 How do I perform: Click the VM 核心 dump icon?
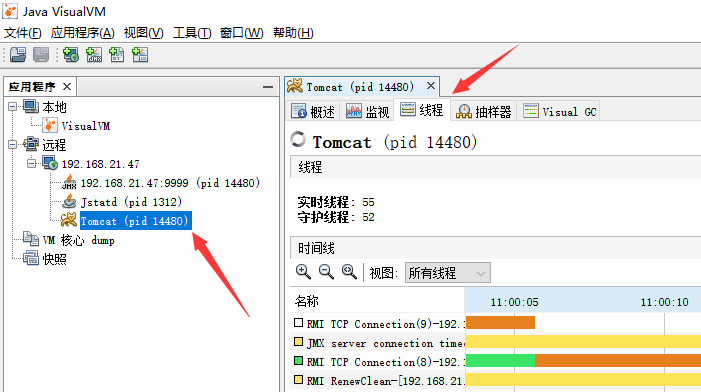pos(31,239)
